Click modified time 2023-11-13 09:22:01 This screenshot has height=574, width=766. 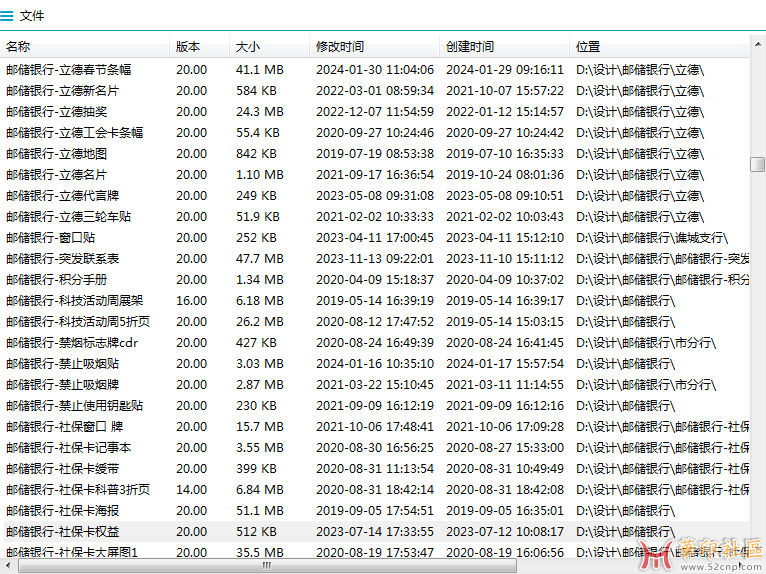[x=375, y=259]
